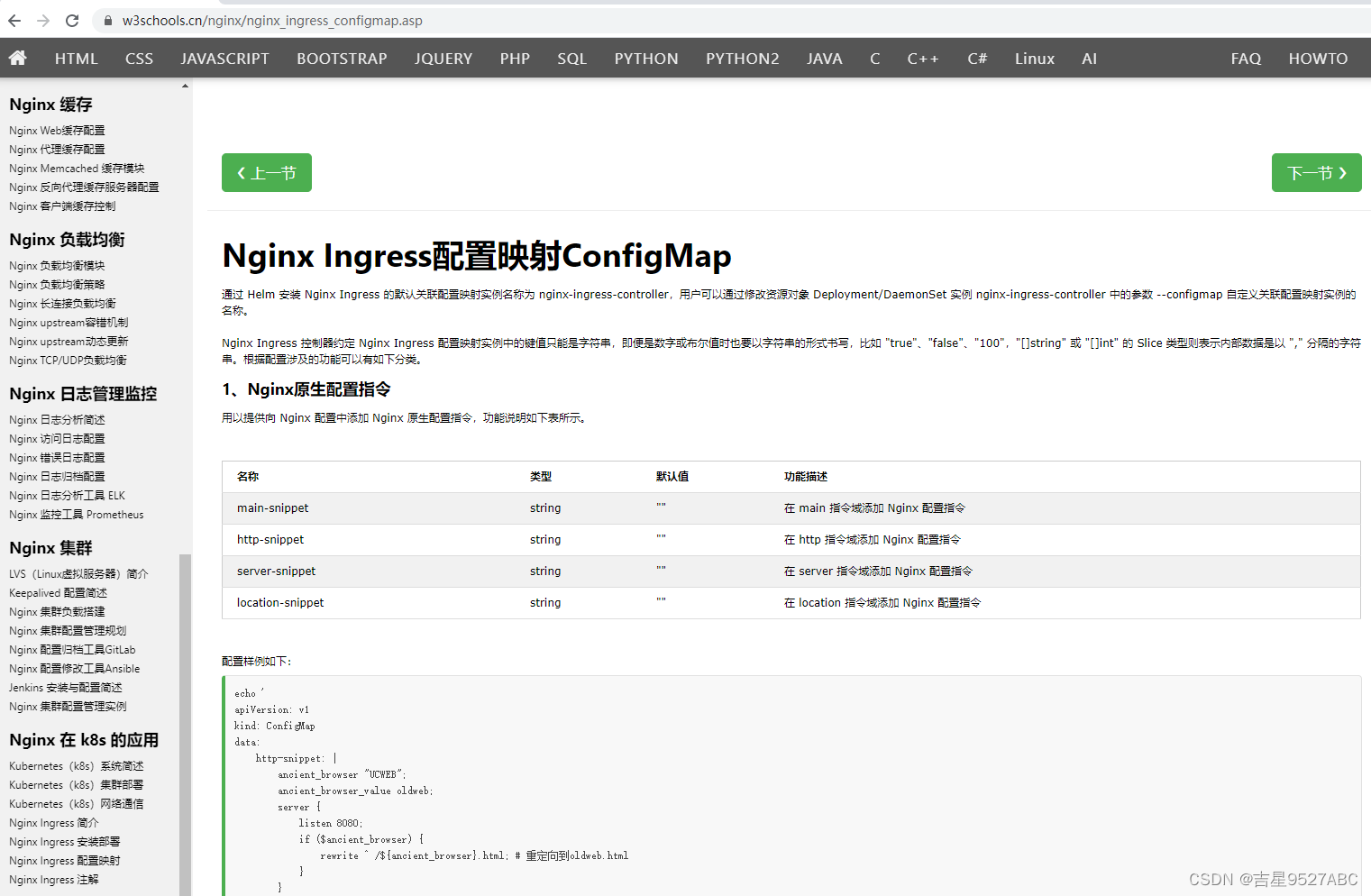
Task: Open the C menu item
Action: click(x=874, y=59)
